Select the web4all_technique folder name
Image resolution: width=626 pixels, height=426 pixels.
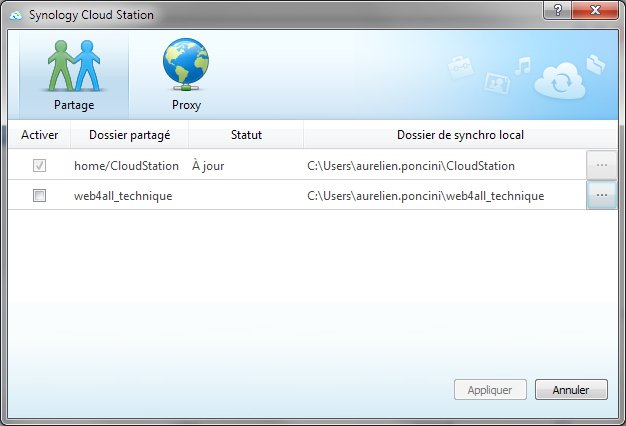point(123,196)
